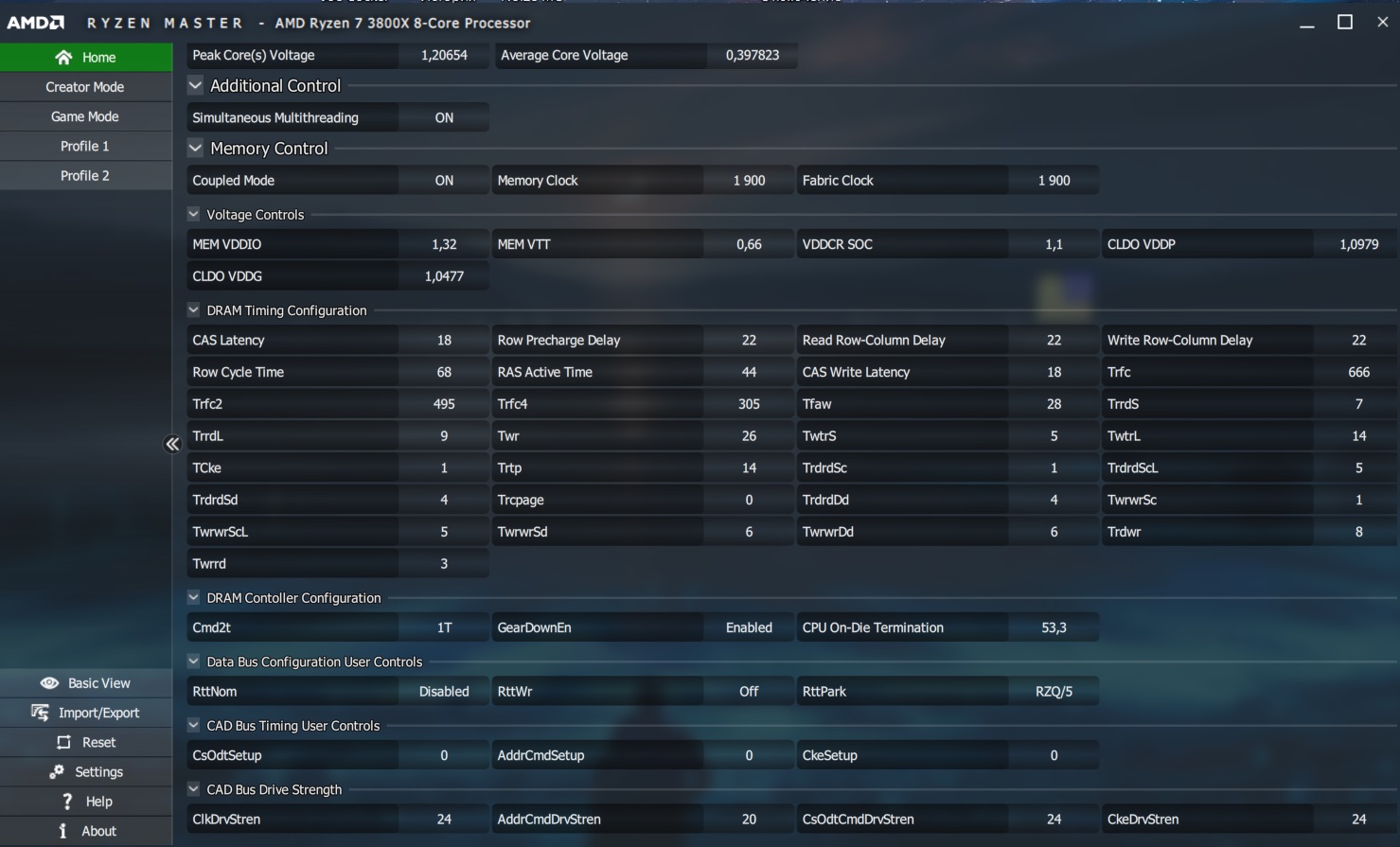
Task: Collapse Data Bus Configuration User Controls
Action: click(x=193, y=661)
